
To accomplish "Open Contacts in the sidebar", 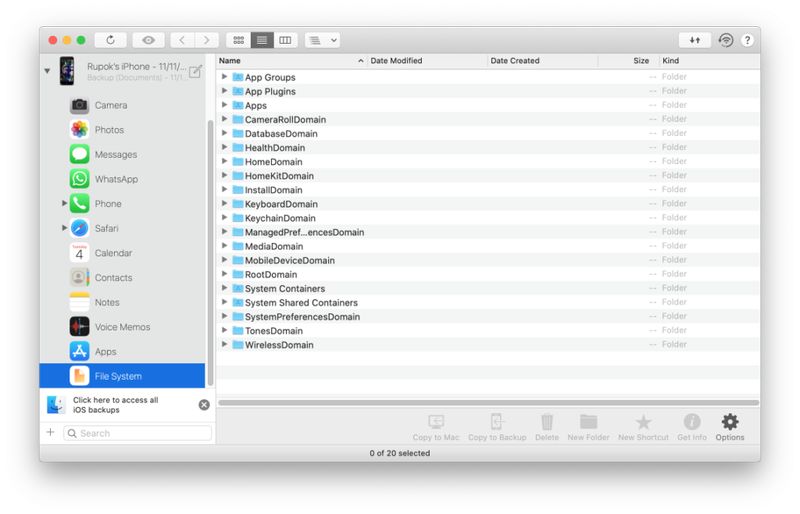I will click(122, 278).
